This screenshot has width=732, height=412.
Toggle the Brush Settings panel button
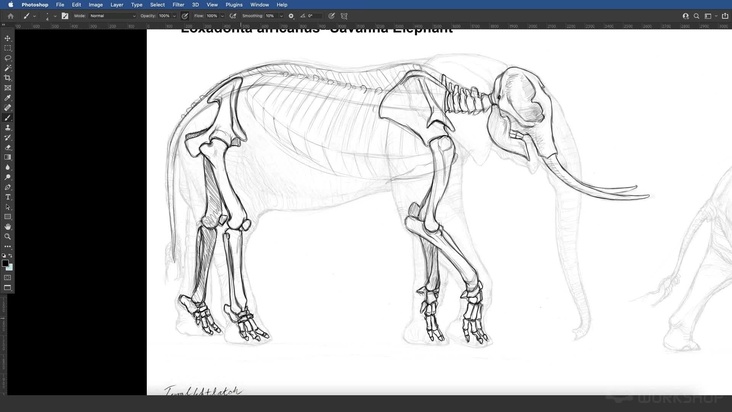(65, 16)
